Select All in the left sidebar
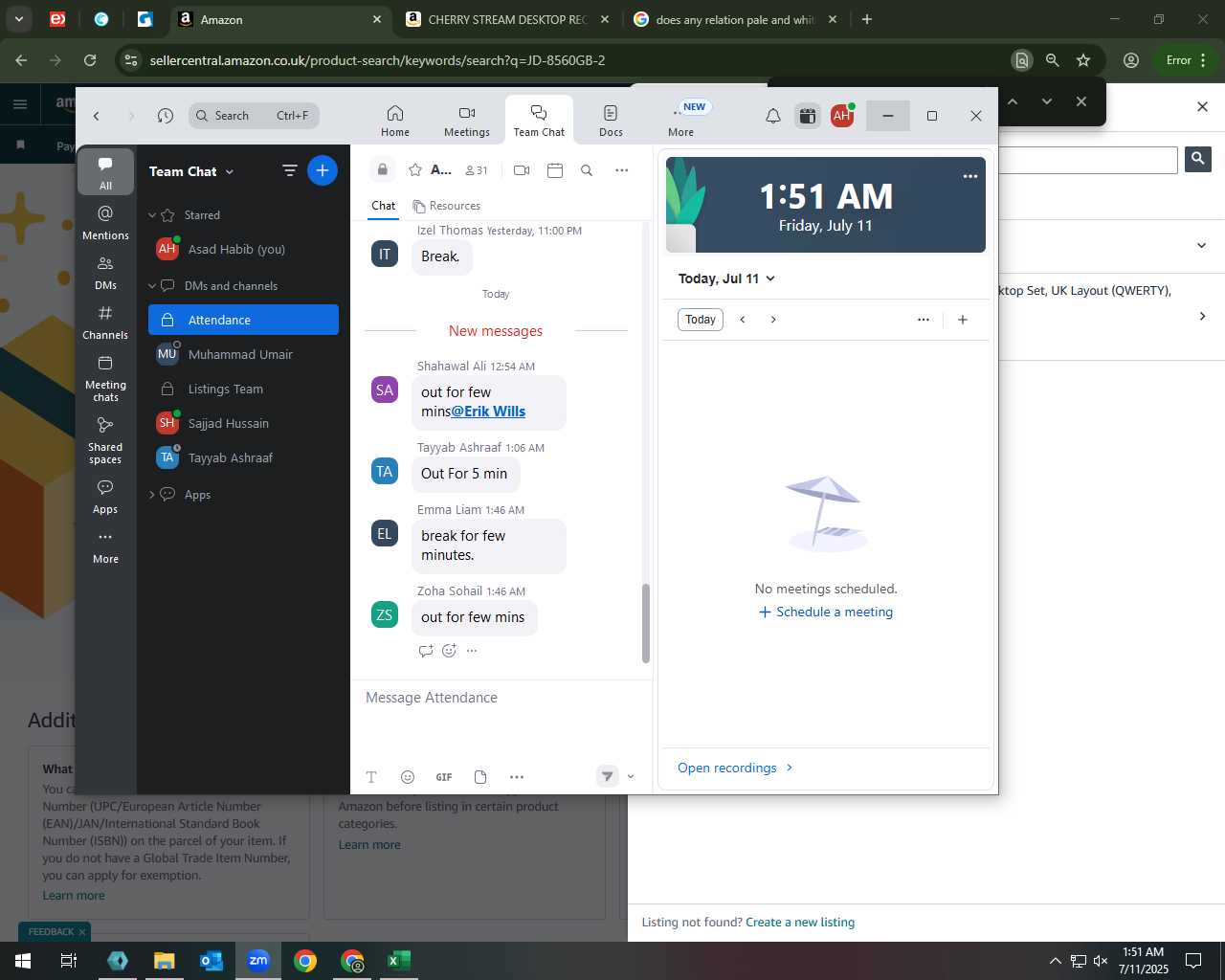The height and width of the screenshot is (980, 1225). [105, 171]
